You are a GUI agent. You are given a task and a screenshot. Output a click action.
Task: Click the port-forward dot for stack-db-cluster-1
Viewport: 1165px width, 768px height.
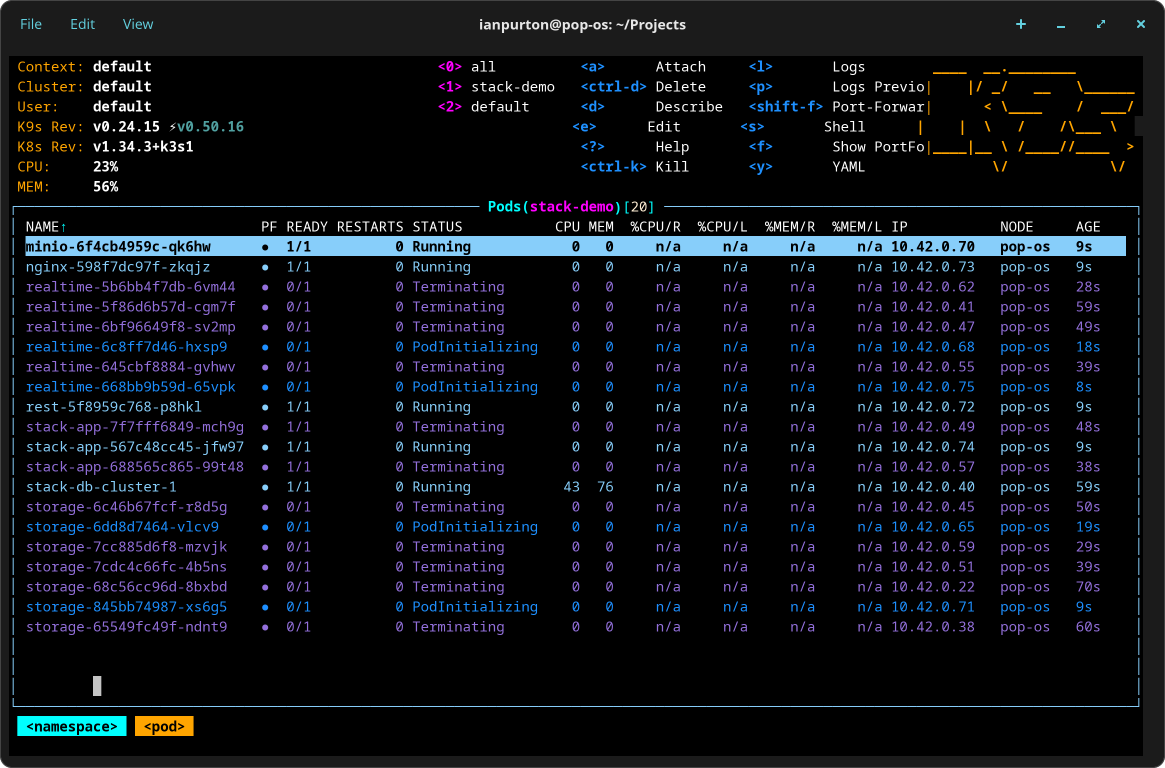coord(265,487)
